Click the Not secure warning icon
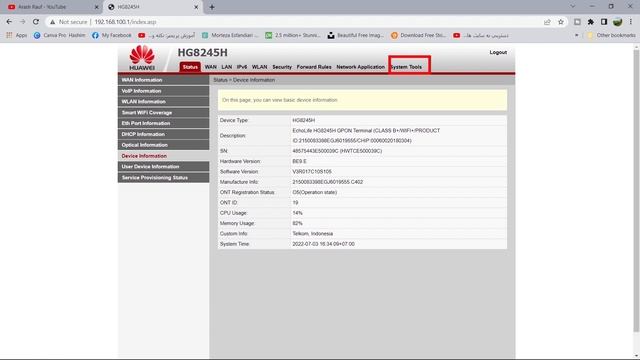 click(x=53, y=22)
